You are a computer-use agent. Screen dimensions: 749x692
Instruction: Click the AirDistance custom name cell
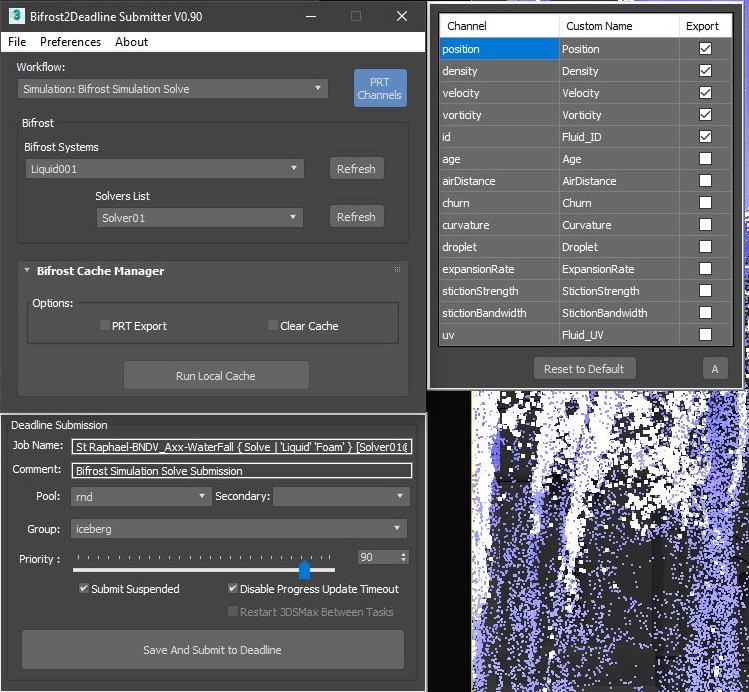point(619,181)
